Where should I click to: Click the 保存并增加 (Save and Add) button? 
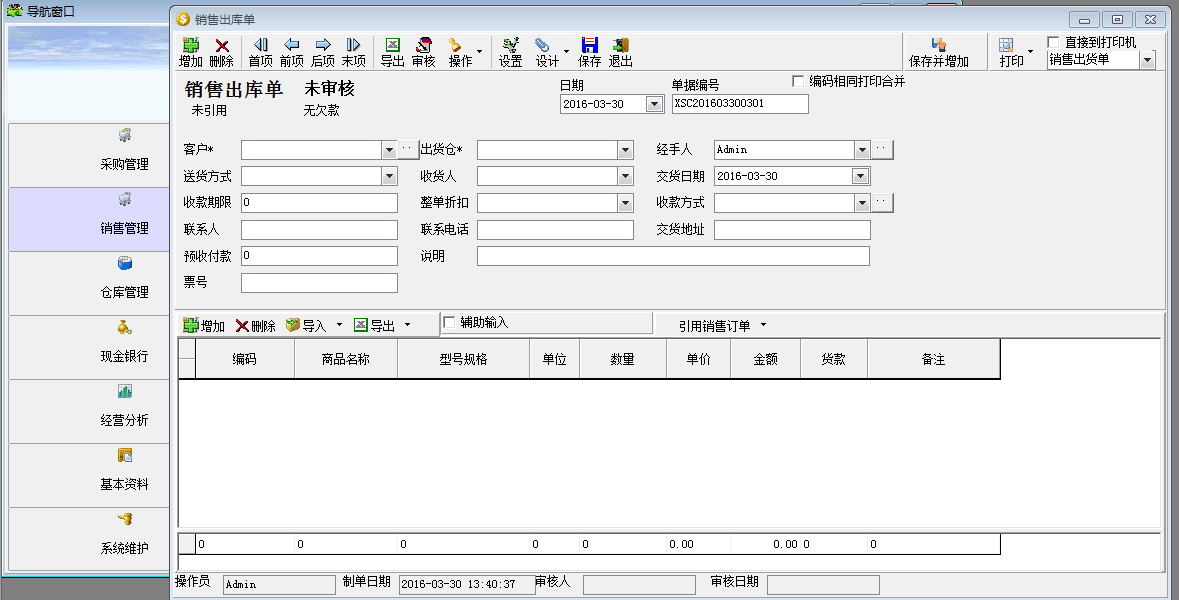click(938, 52)
